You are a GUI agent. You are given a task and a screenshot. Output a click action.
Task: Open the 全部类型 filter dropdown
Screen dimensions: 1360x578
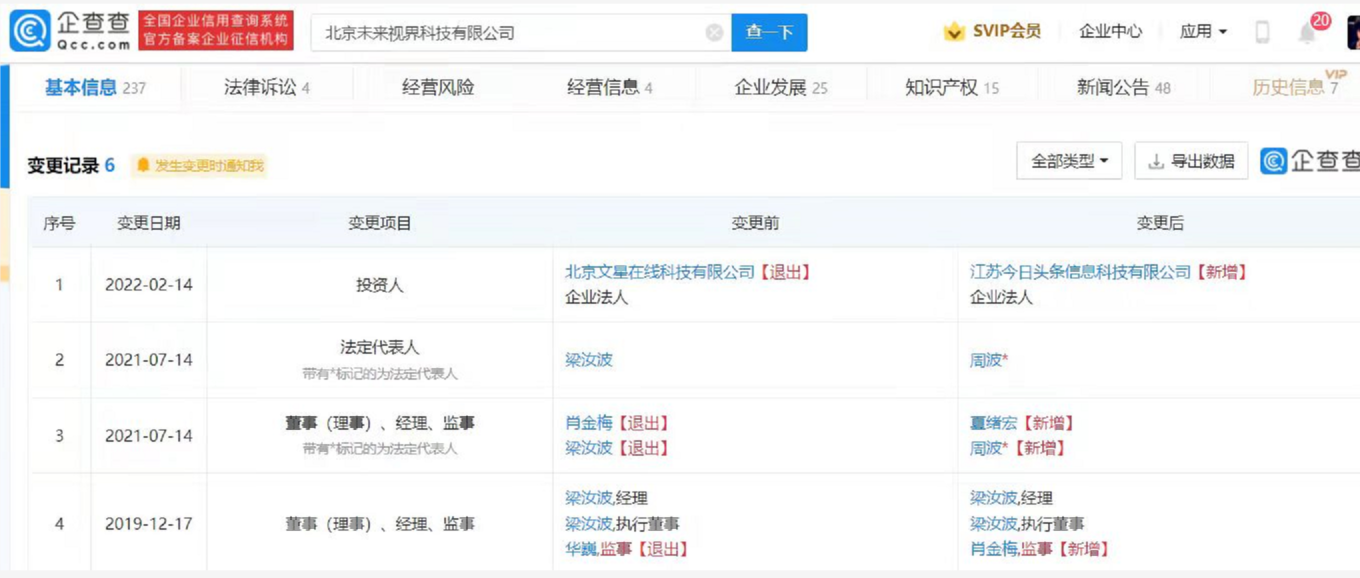pos(1069,160)
